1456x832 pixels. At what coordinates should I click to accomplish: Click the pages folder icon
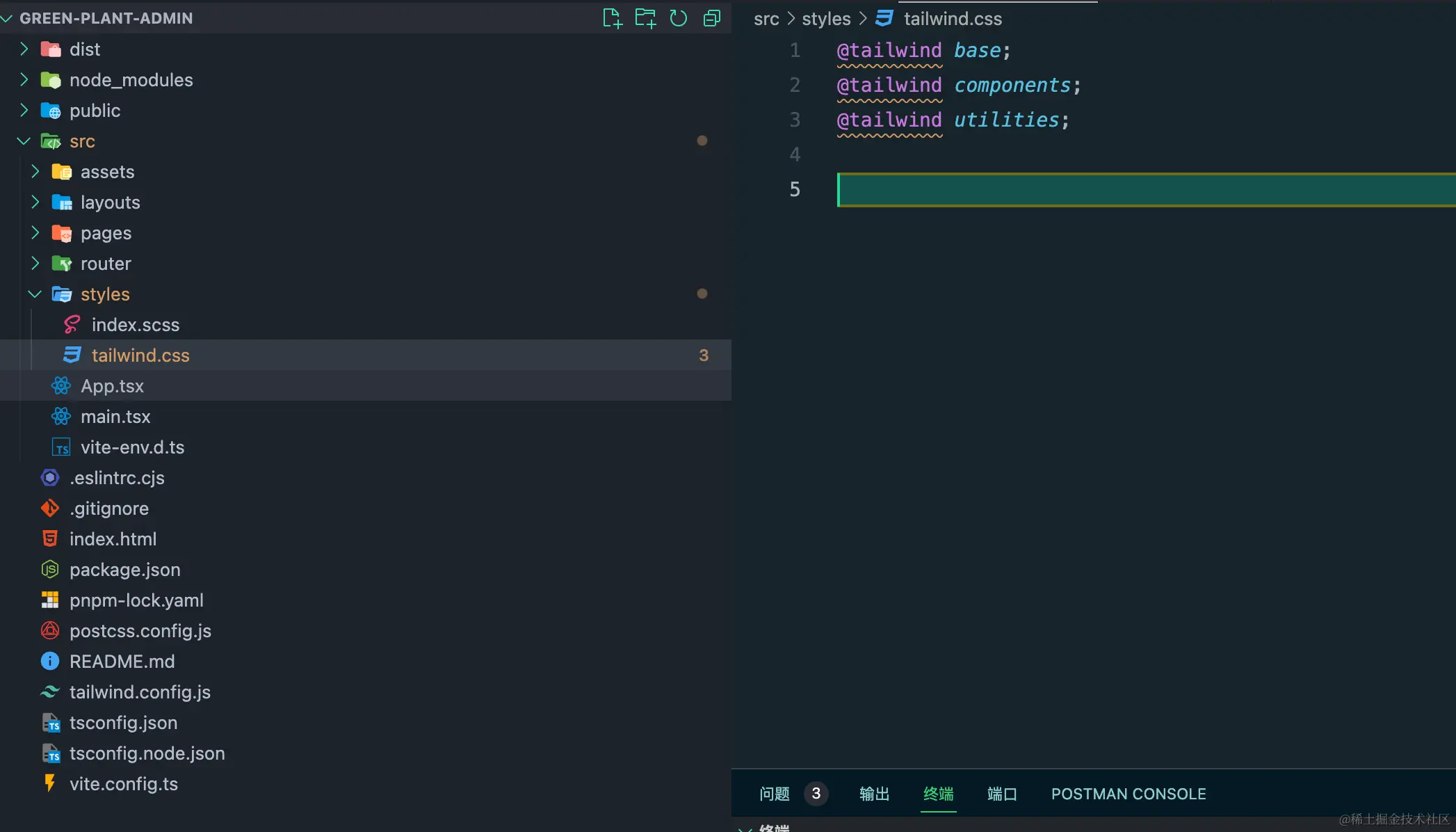62,232
